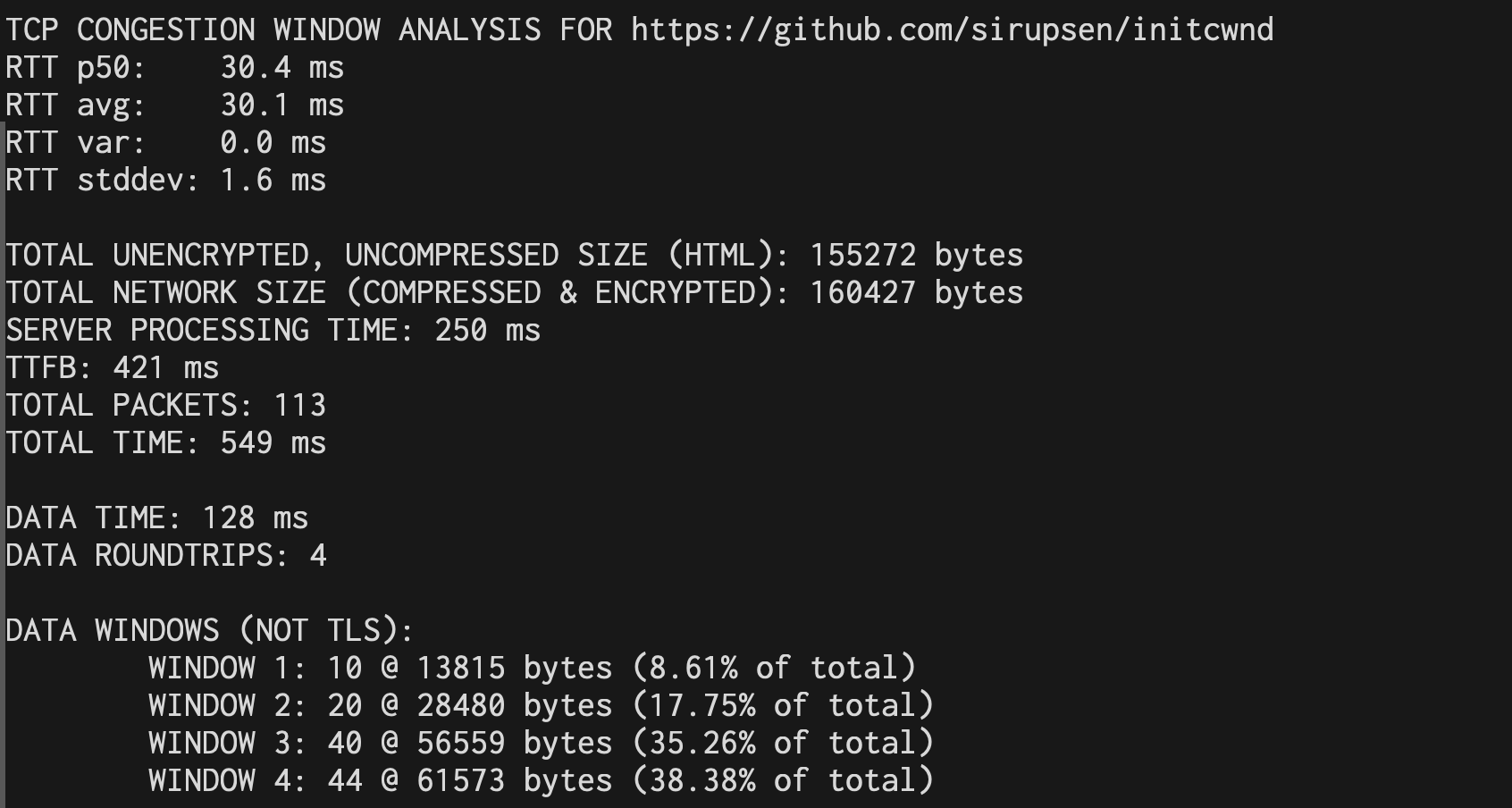Screen dimensions: 1512x808
Task: Click the WINDOW 4 line with 61573 bytes
Action: click(541, 780)
